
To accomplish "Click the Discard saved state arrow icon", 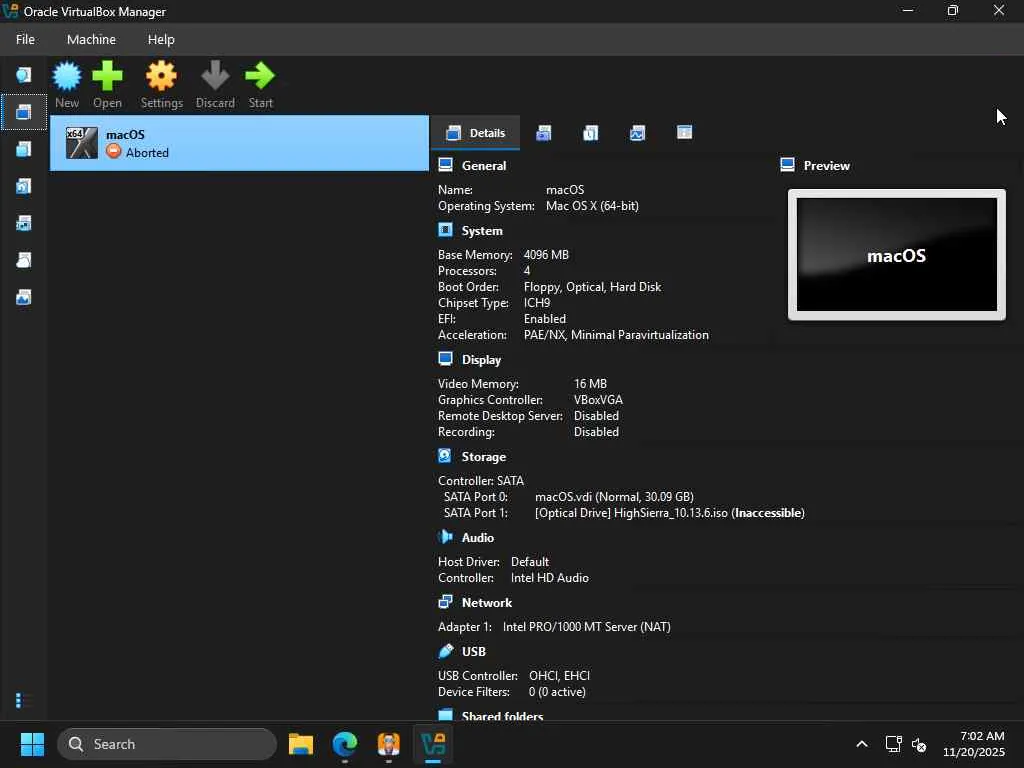I will pos(215,76).
